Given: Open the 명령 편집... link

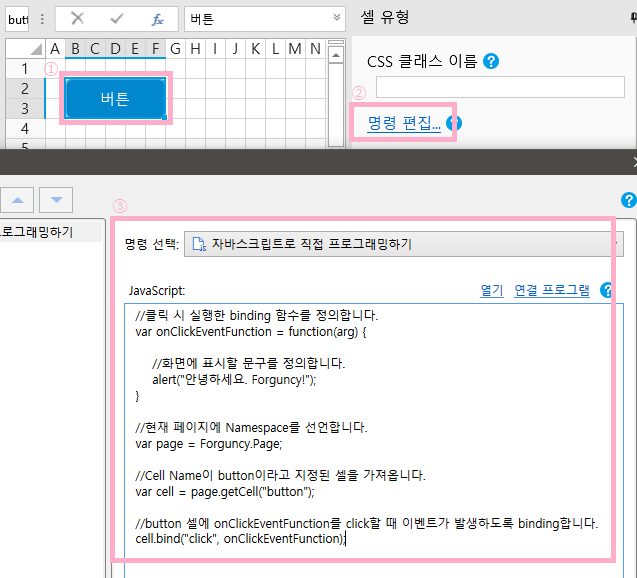Looking at the screenshot, I should 403,123.
